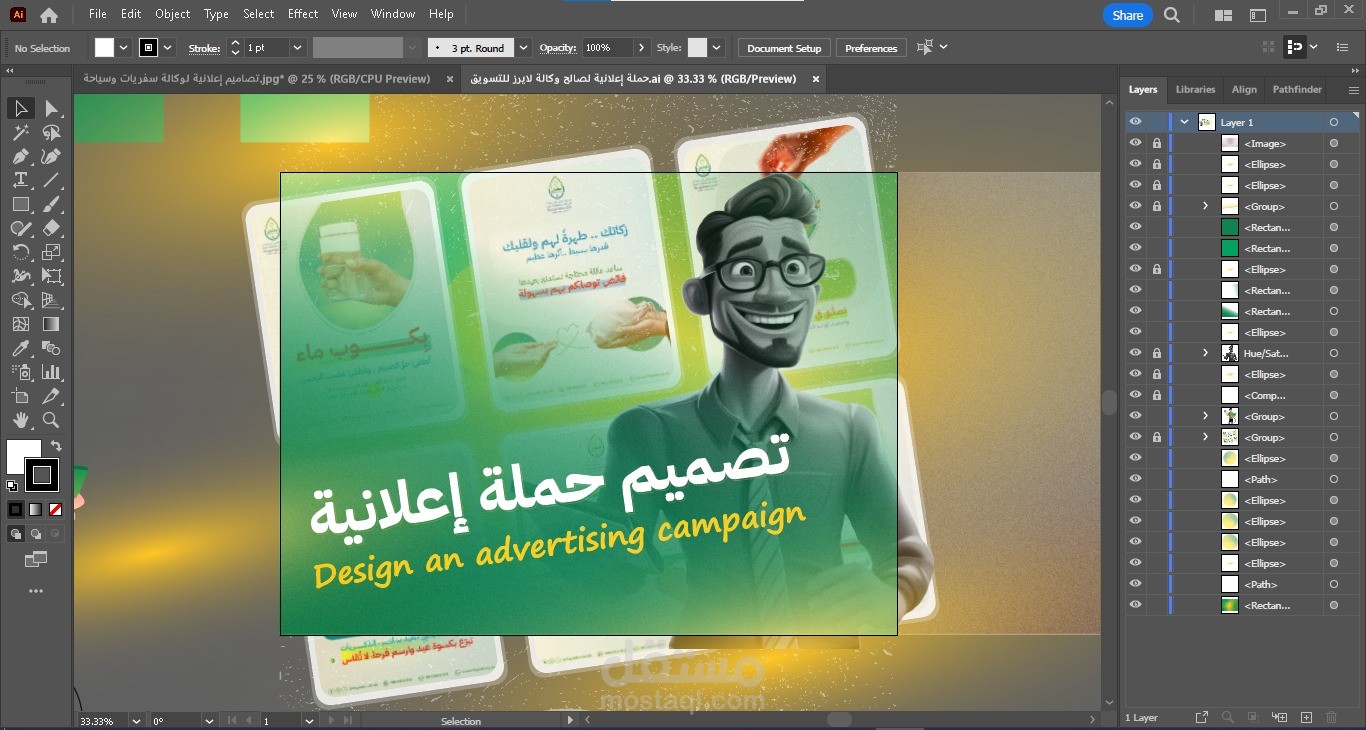Viewport: 1366px width, 730px height.
Task: Select the Magic Wand tool
Action: pyautogui.click(x=20, y=132)
